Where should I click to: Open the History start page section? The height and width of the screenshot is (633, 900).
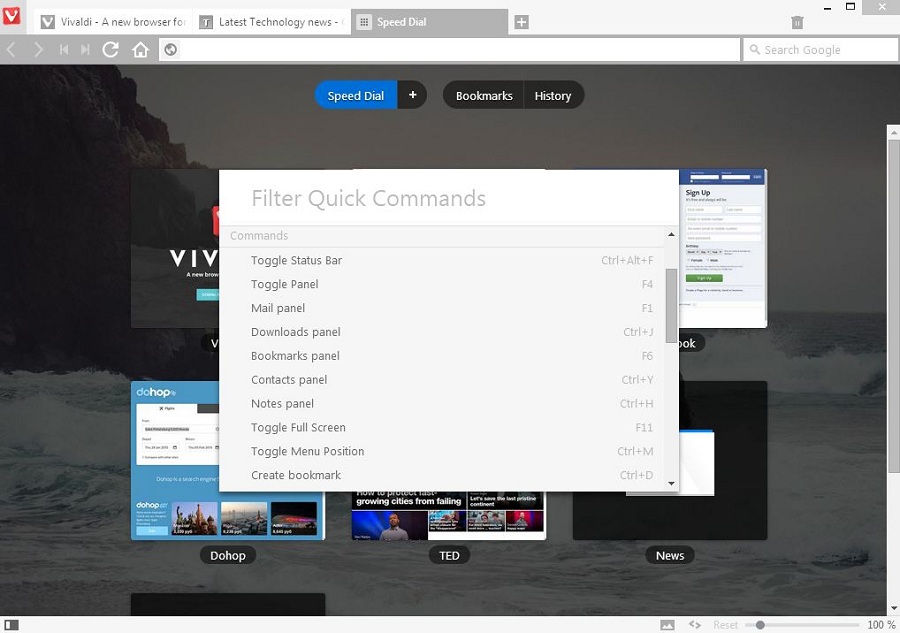[x=553, y=95]
